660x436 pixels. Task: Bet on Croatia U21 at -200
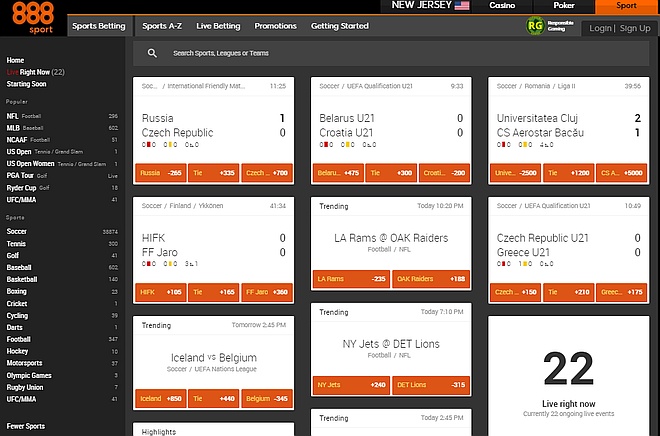click(444, 173)
